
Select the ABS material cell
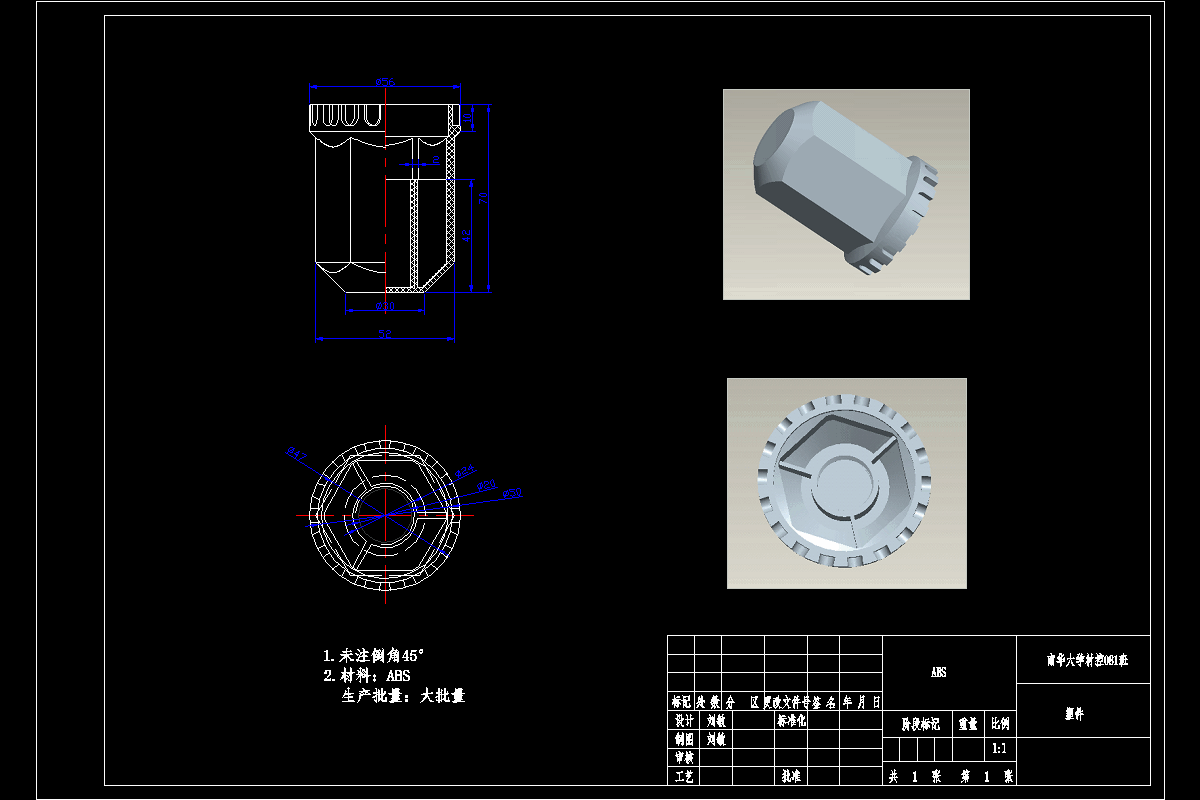click(940, 672)
